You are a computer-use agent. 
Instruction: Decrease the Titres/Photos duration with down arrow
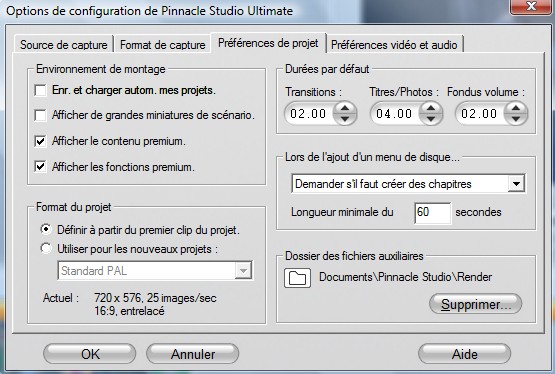[430, 119]
